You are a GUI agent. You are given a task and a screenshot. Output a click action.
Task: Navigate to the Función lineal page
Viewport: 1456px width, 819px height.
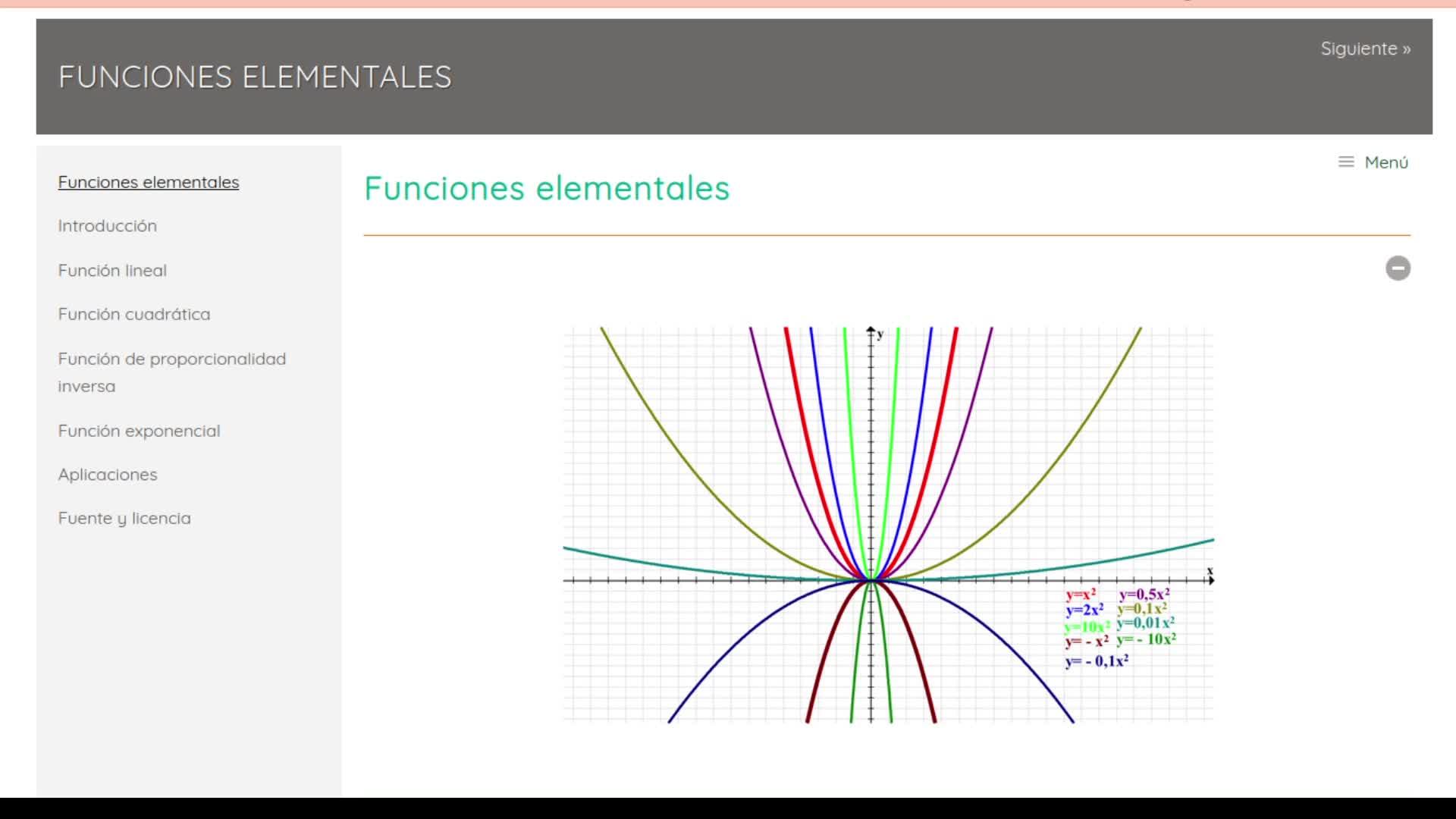pyautogui.click(x=112, y=271)
